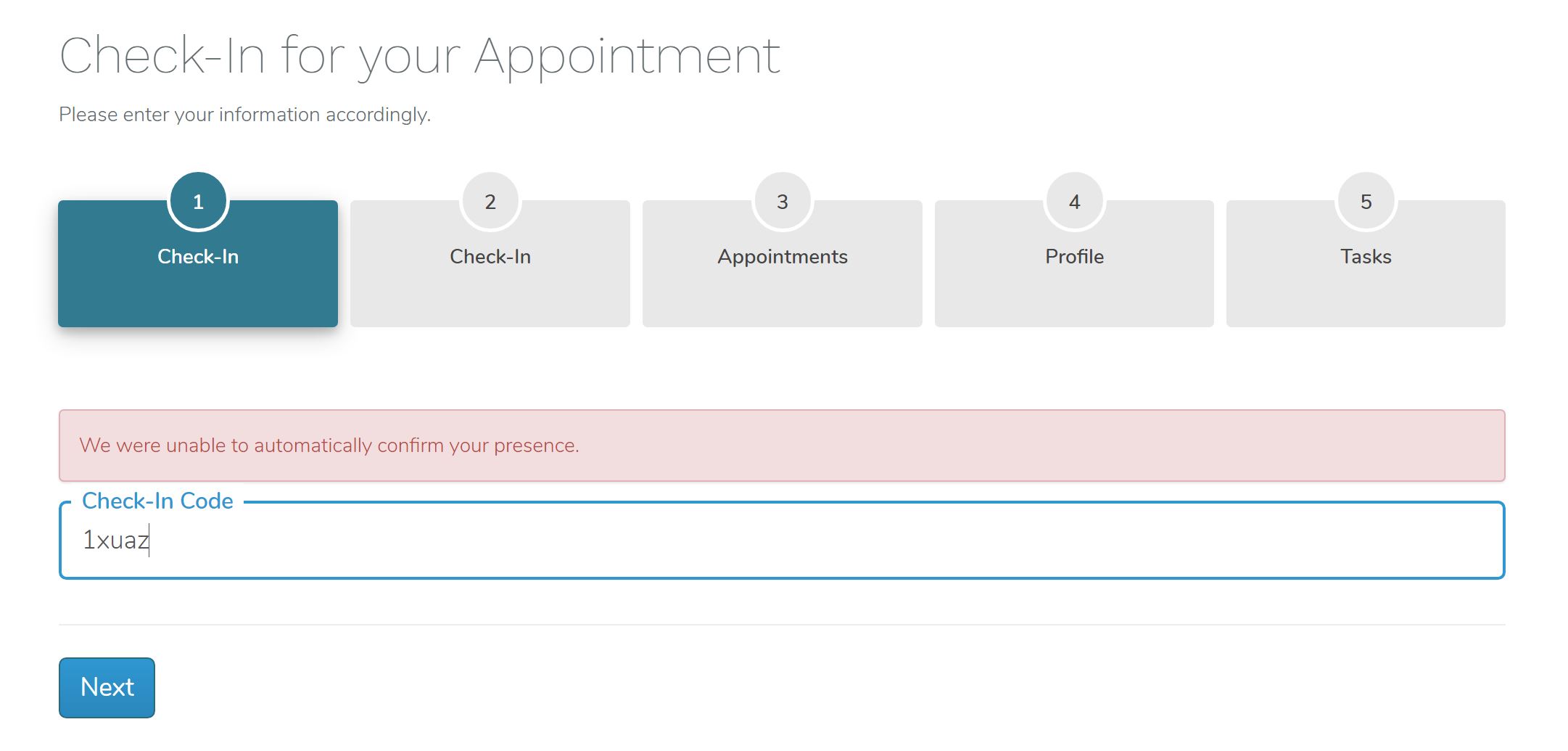1568x751 pixels.
Task: Click the Next button
Action: click(x=106, y=686)
